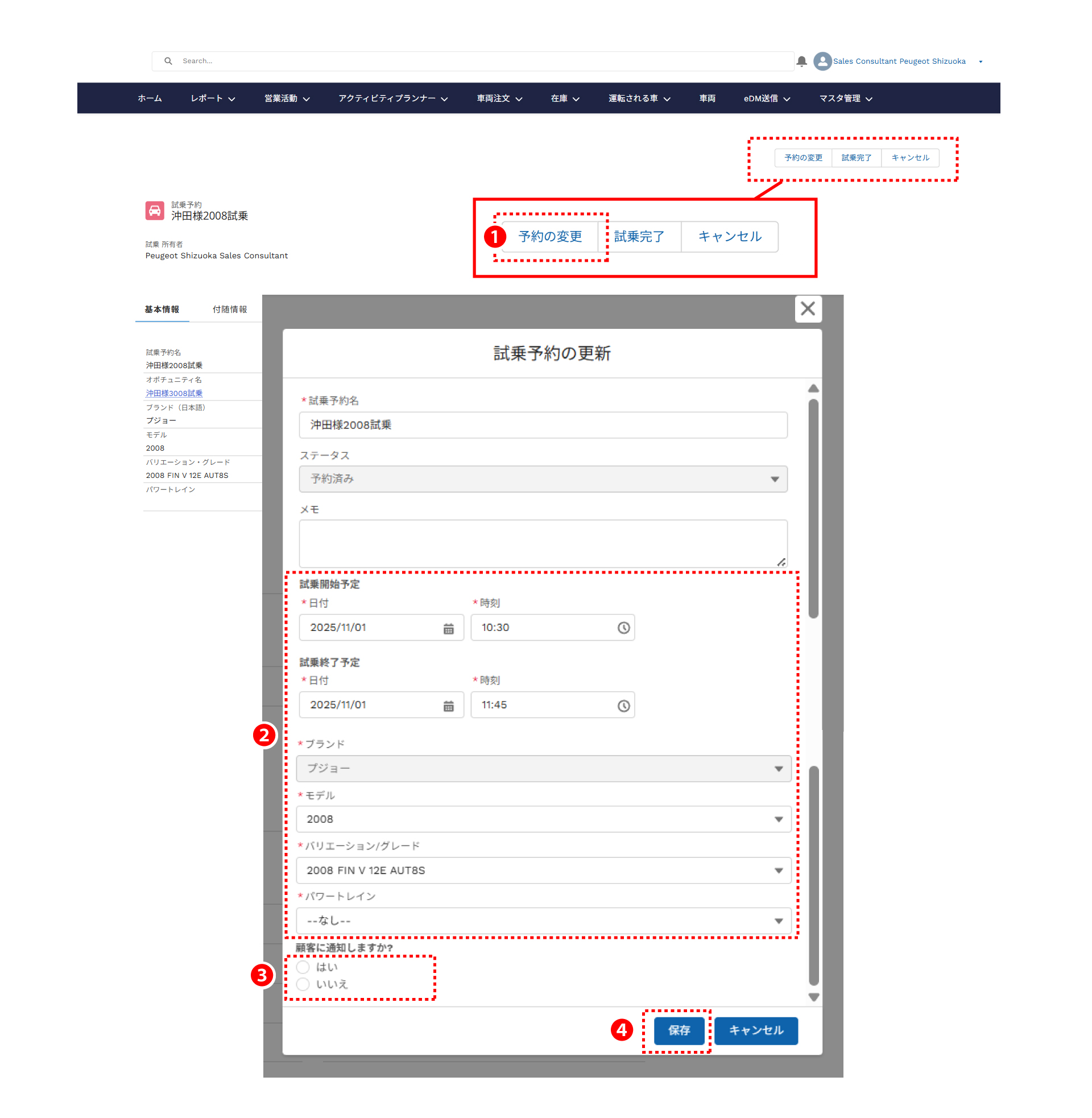This screenshot has width=1092, height=1118.
Task: Switch to the 付随情報 tab
Action: [x=229, y=309]
